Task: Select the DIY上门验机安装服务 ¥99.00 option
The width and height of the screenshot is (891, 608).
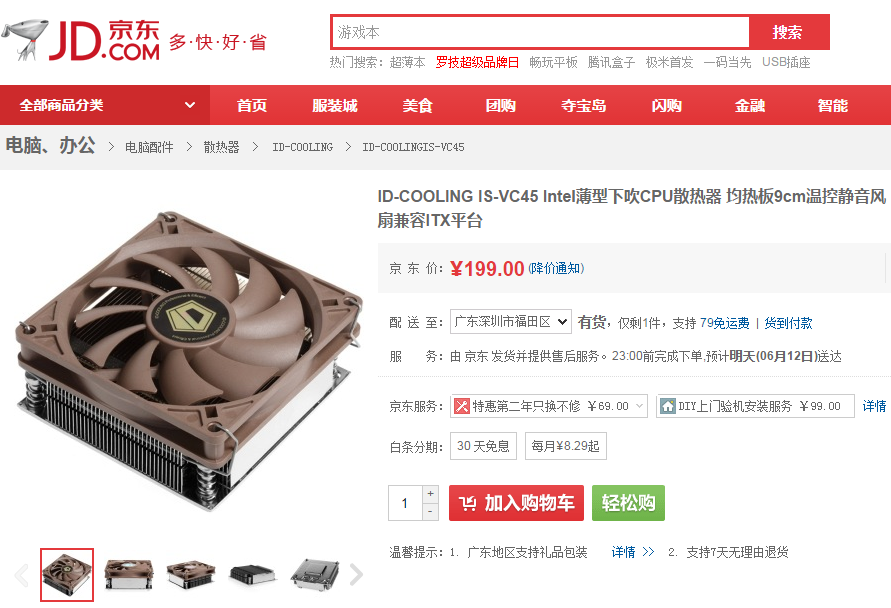Action: coord(755,406)
